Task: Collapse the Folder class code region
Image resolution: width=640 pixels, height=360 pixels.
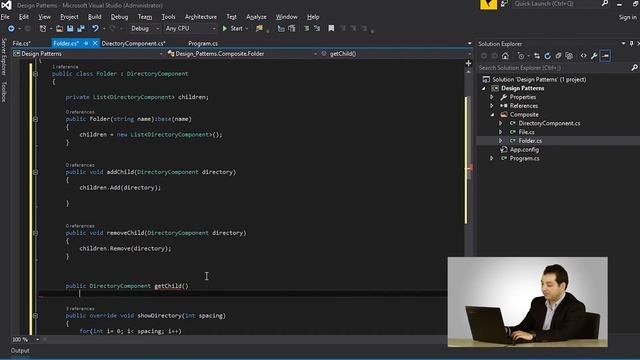Action: pyautogui.click(x=36, y=74)
